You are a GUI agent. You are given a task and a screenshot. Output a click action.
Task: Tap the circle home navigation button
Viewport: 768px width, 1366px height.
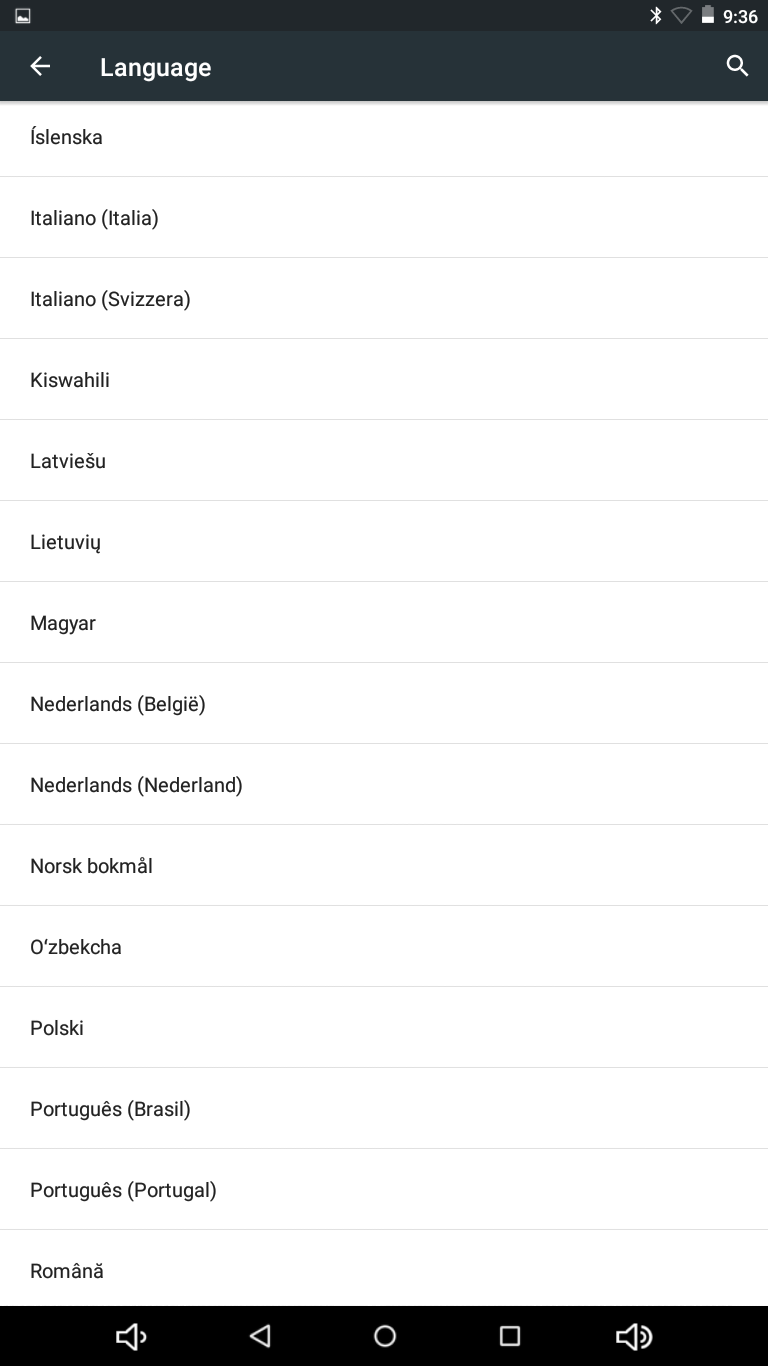pyautogui.click(x=385, y=1336)
